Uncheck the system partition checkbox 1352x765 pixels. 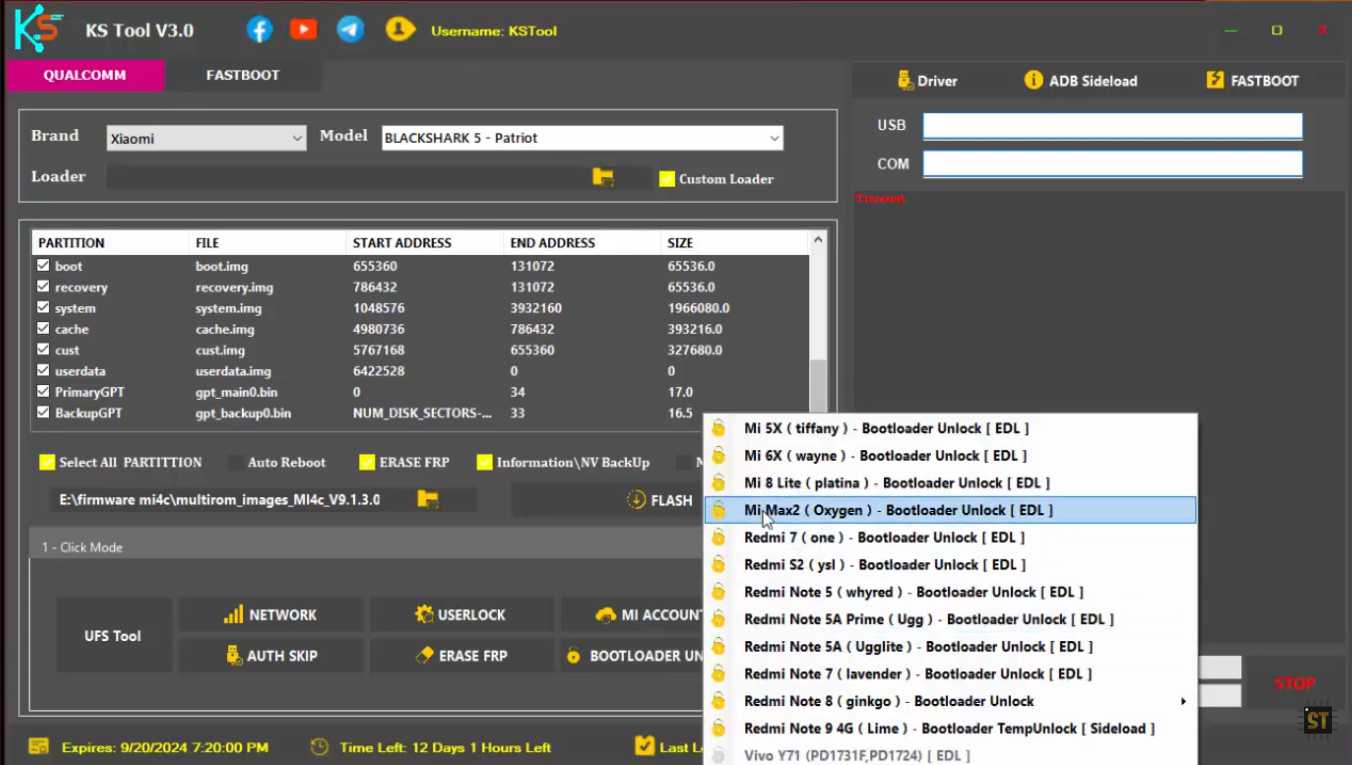click(43, 308)
